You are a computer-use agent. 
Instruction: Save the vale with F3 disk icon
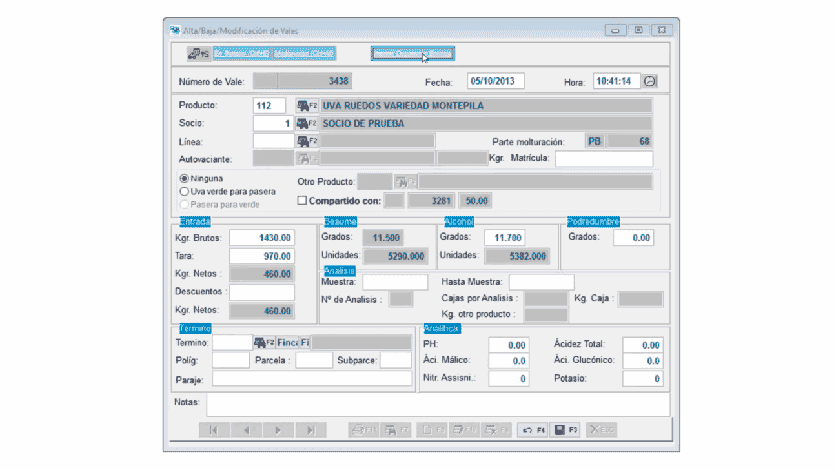[566, 430]
